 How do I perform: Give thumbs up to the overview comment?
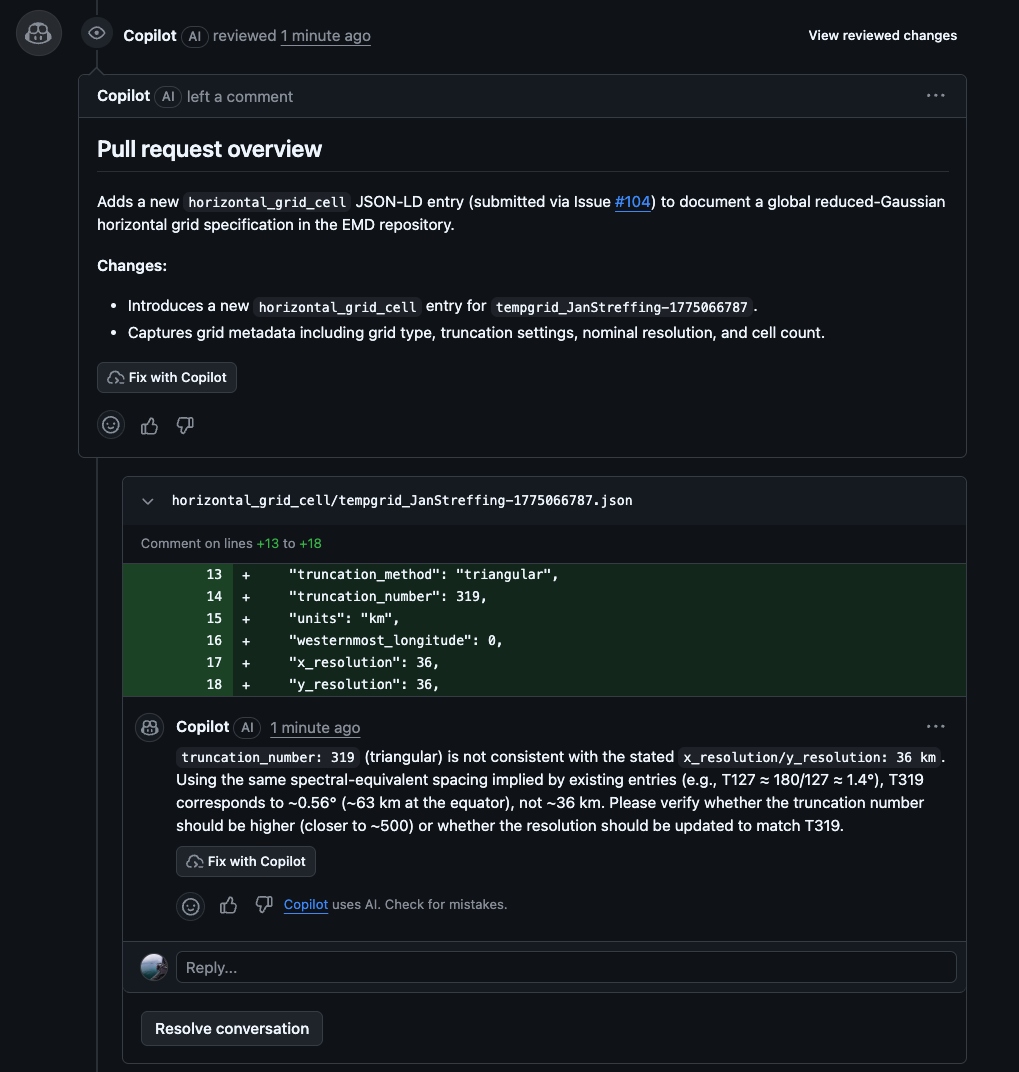point(149,426)
